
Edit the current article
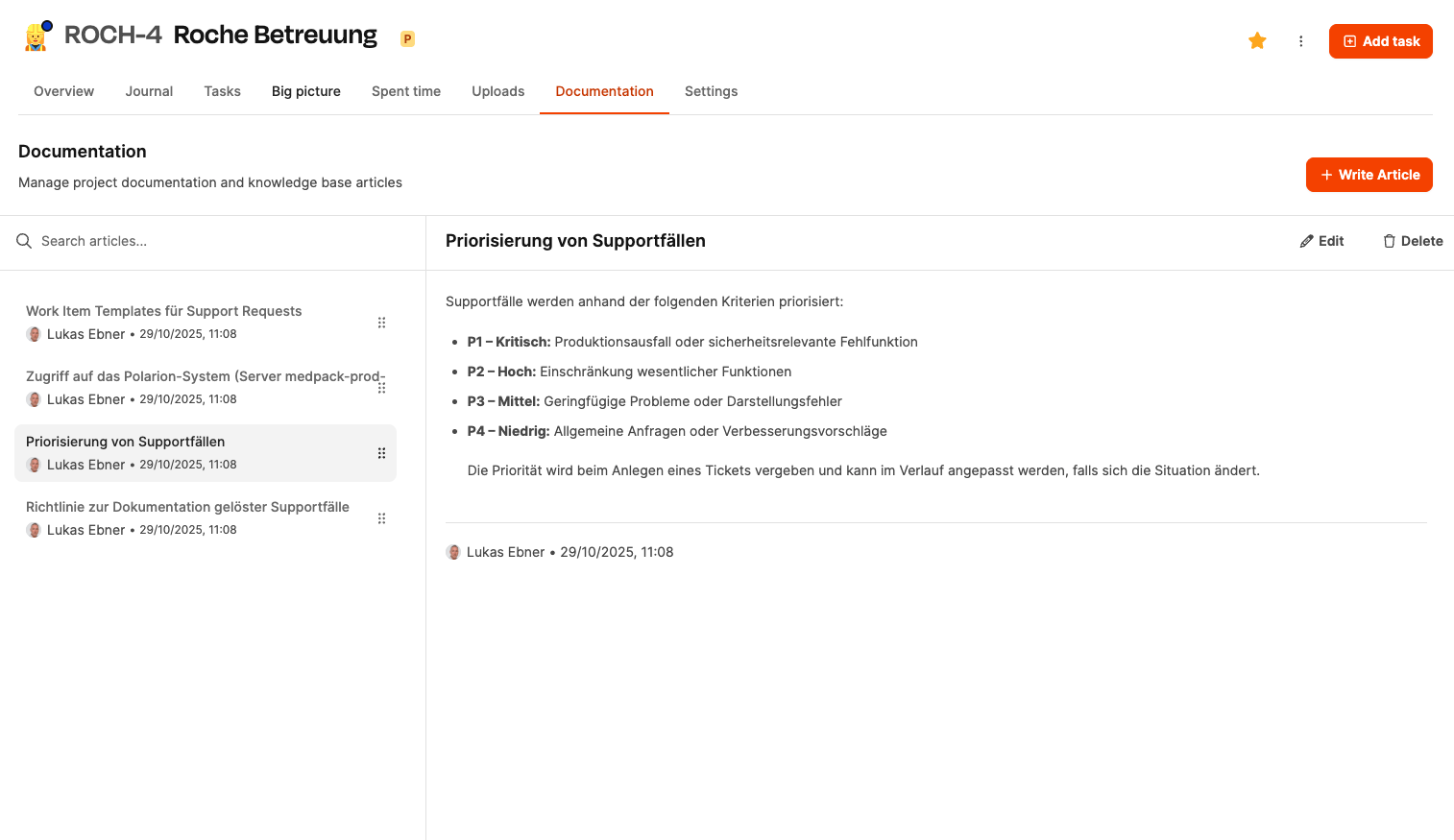click(1321, 241)
